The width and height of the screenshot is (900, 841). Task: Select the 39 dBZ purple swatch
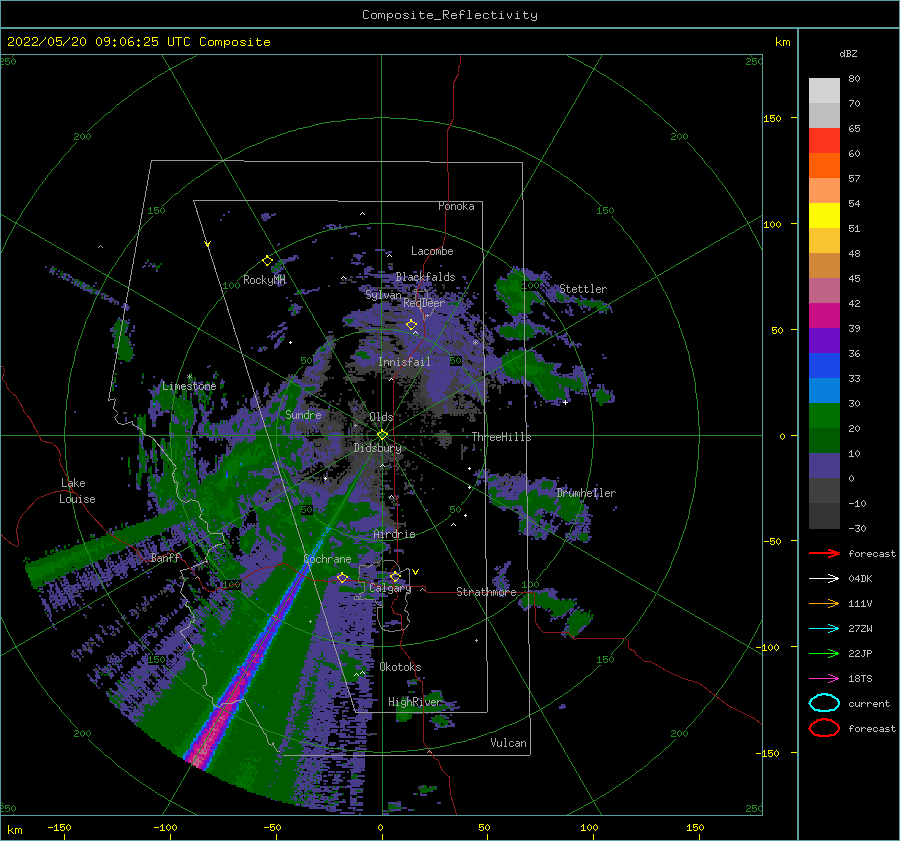(824, 340)
